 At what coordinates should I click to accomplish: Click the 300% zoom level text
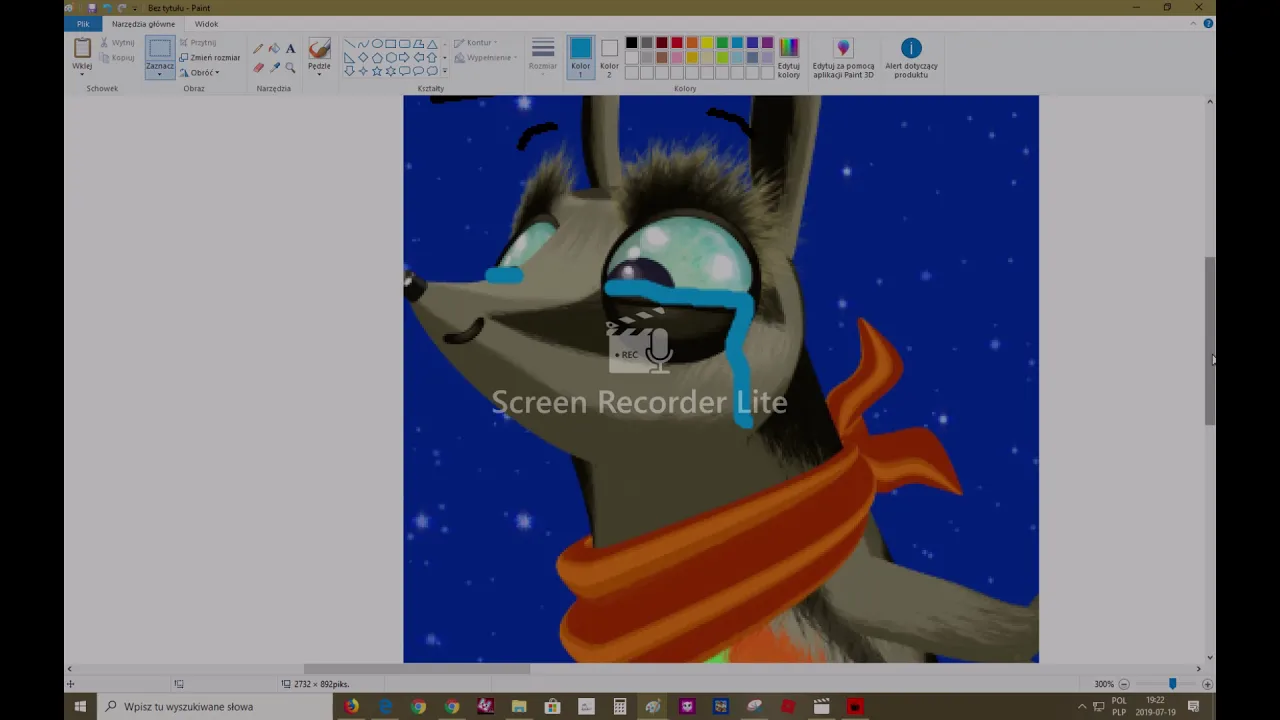[x=1103, y=684]
